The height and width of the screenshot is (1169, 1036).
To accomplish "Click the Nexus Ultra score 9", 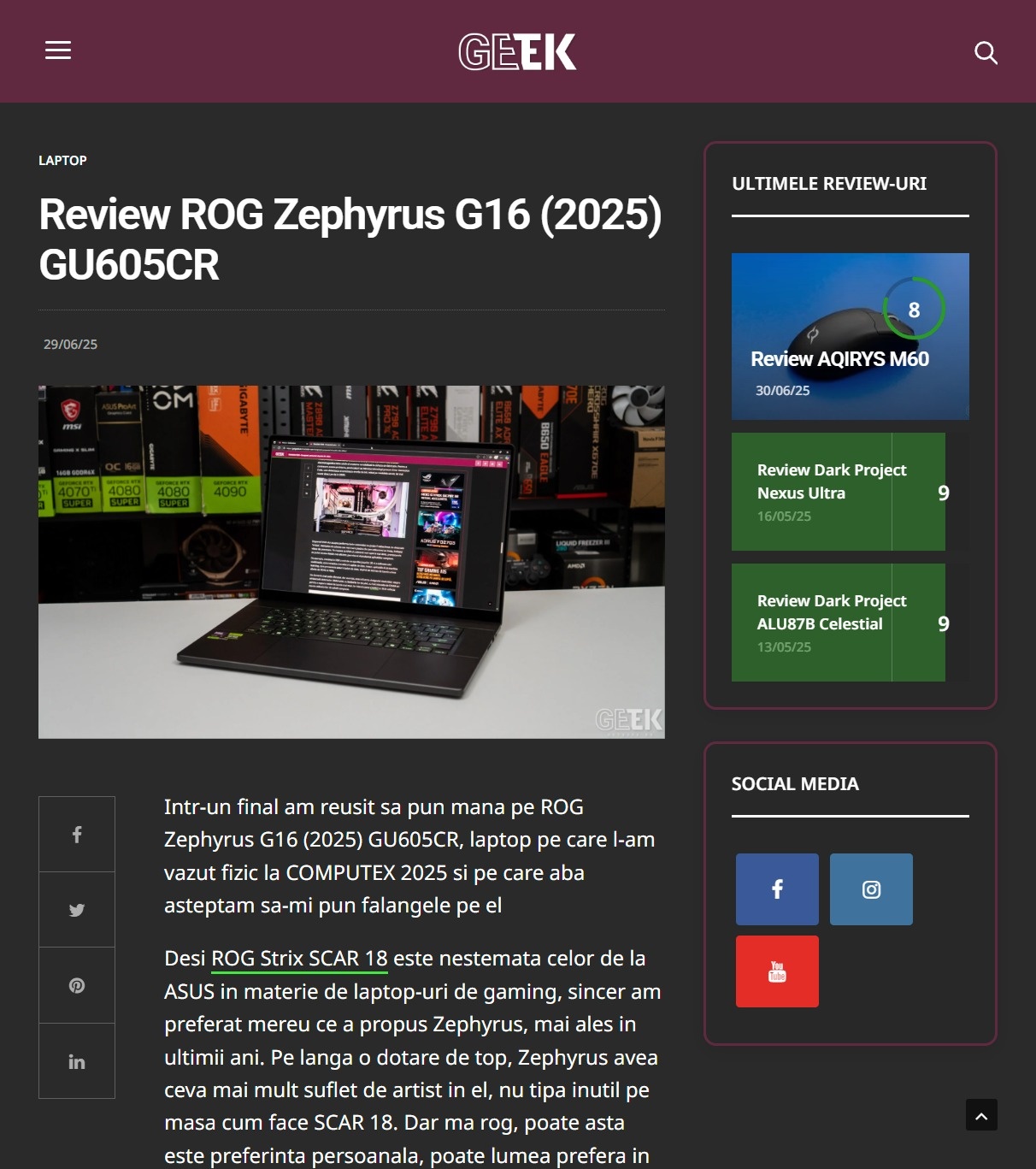I will tap(944, 493).
